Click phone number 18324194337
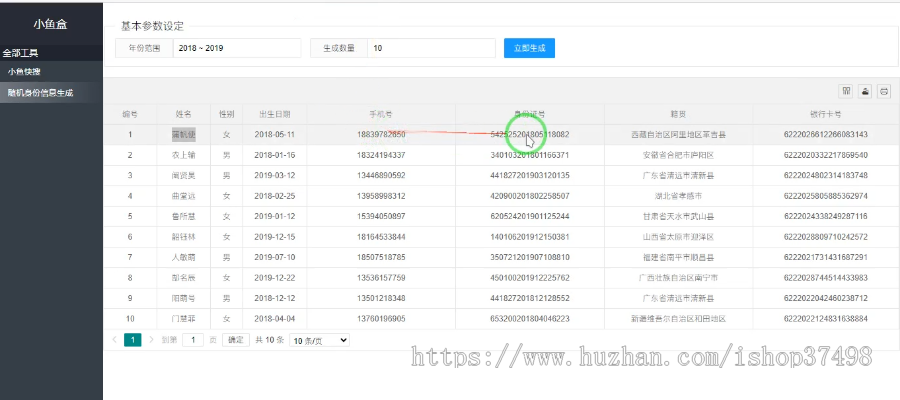Viewport: 900px width, 400px height. click(x=381, y=156)
